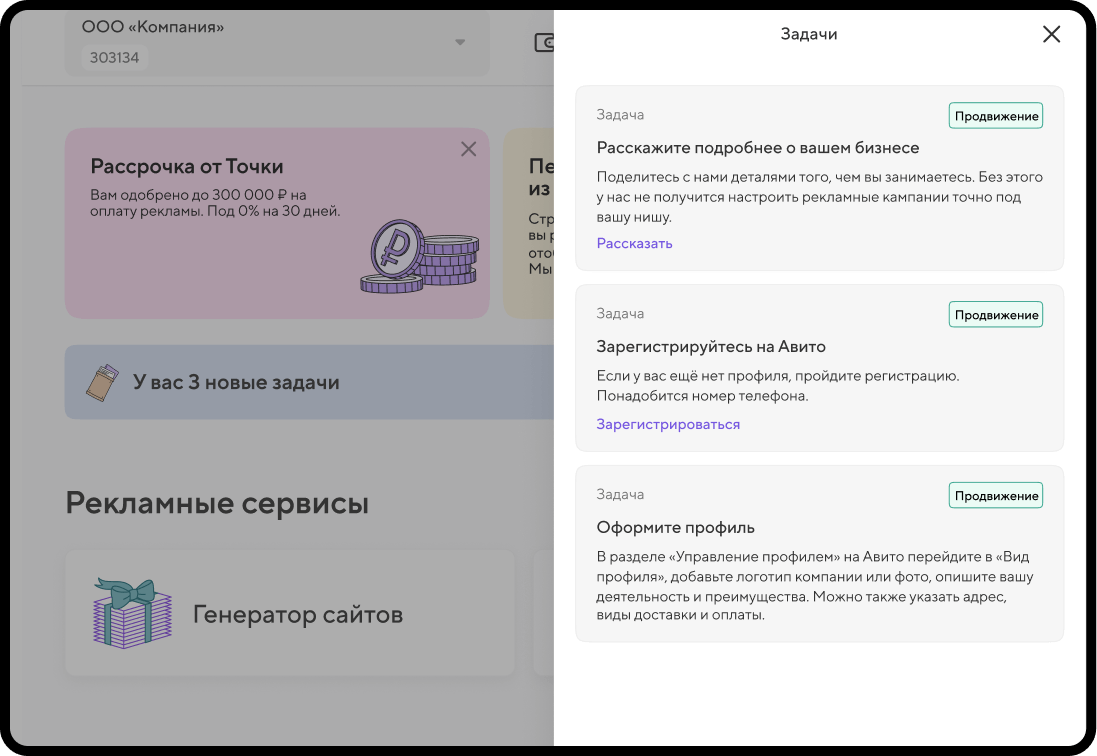Viewport: 1097px width, 756px height.
Task: Expand the ООО «Компания» selector dropdown
Action: click(460, 42)
